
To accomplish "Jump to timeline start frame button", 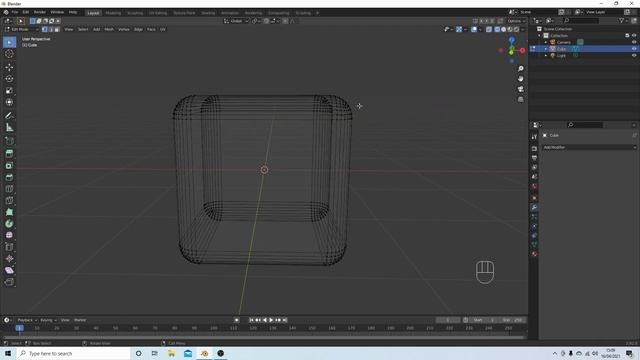I will point(251,320).
